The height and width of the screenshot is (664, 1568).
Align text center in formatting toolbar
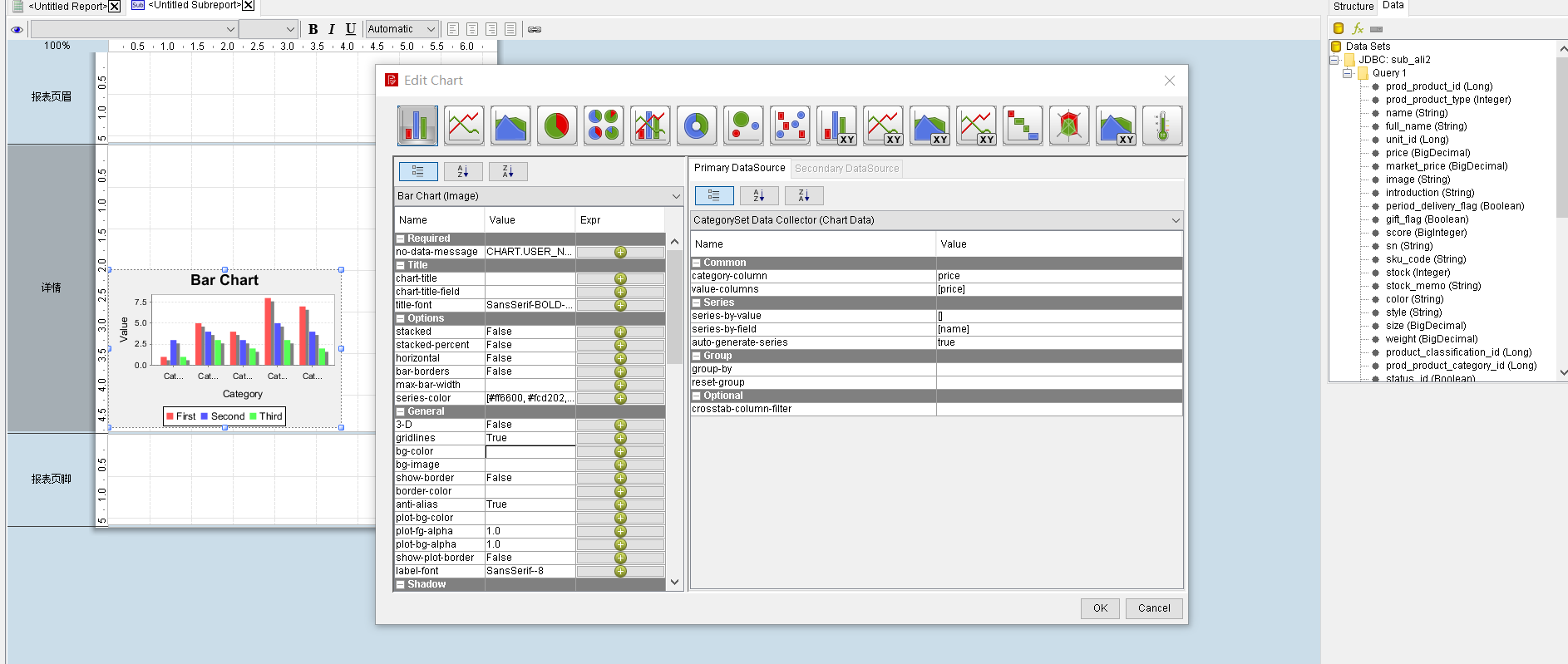[x=472, y=29]
